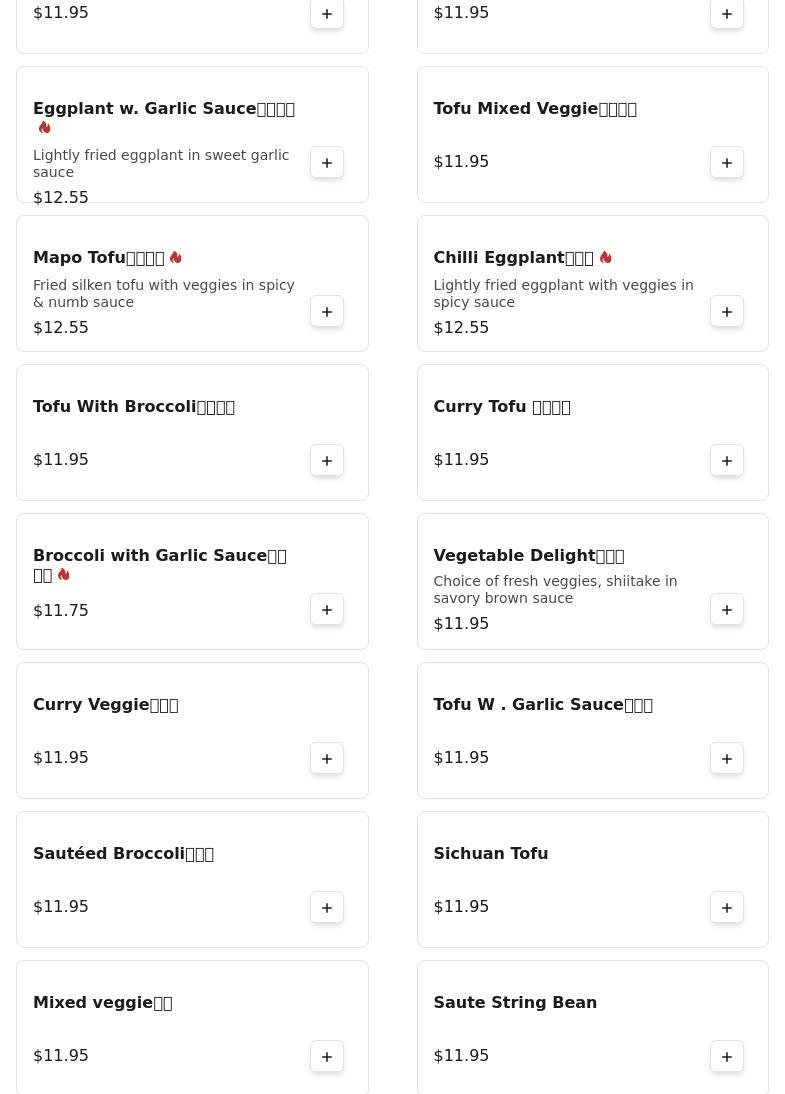This screenshot has width=785, height=1094.
Task: Click the $11.75 Broccoli price
Action: click(x=61, y=611)
